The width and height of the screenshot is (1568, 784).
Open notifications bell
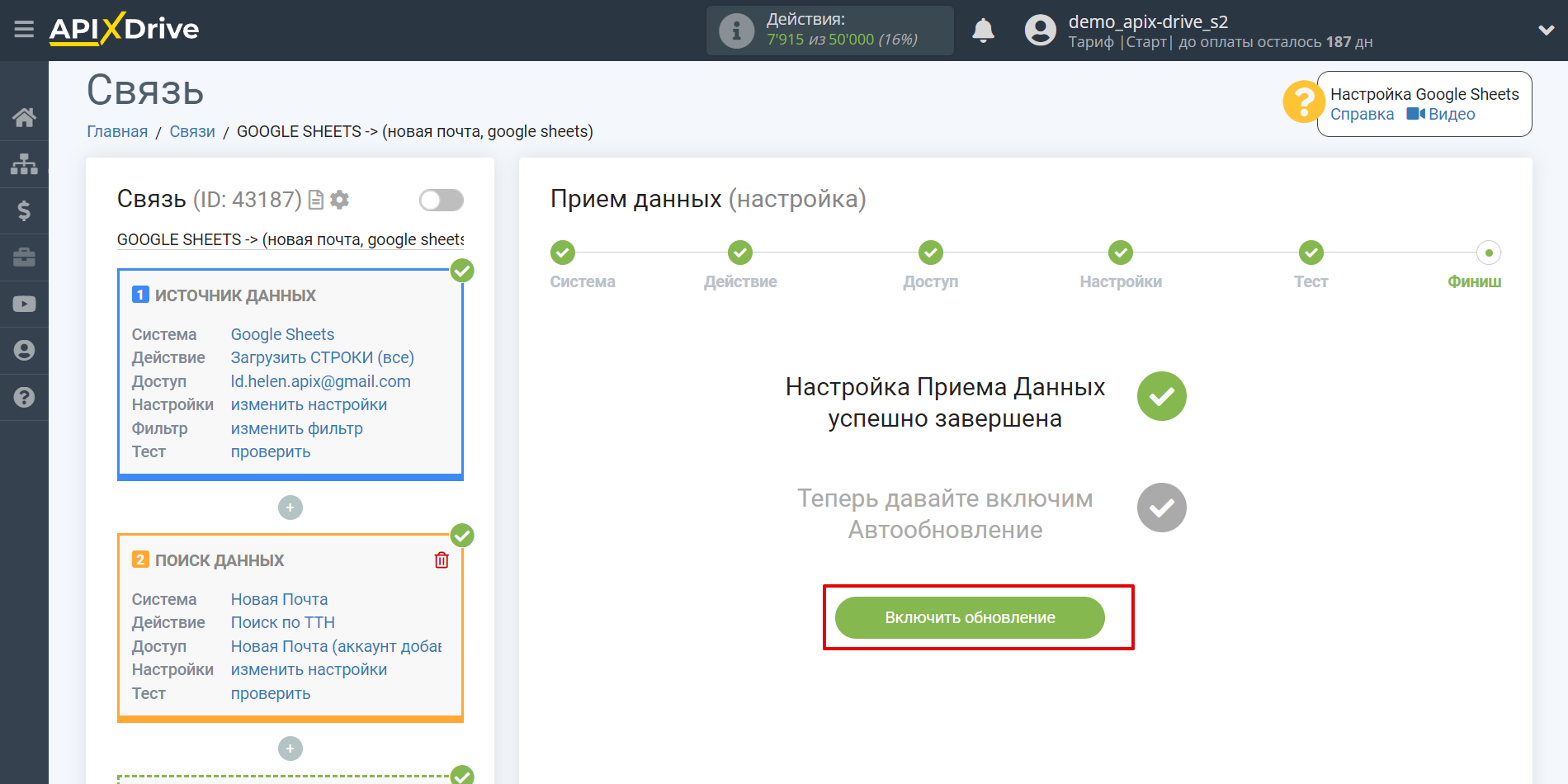983,31
